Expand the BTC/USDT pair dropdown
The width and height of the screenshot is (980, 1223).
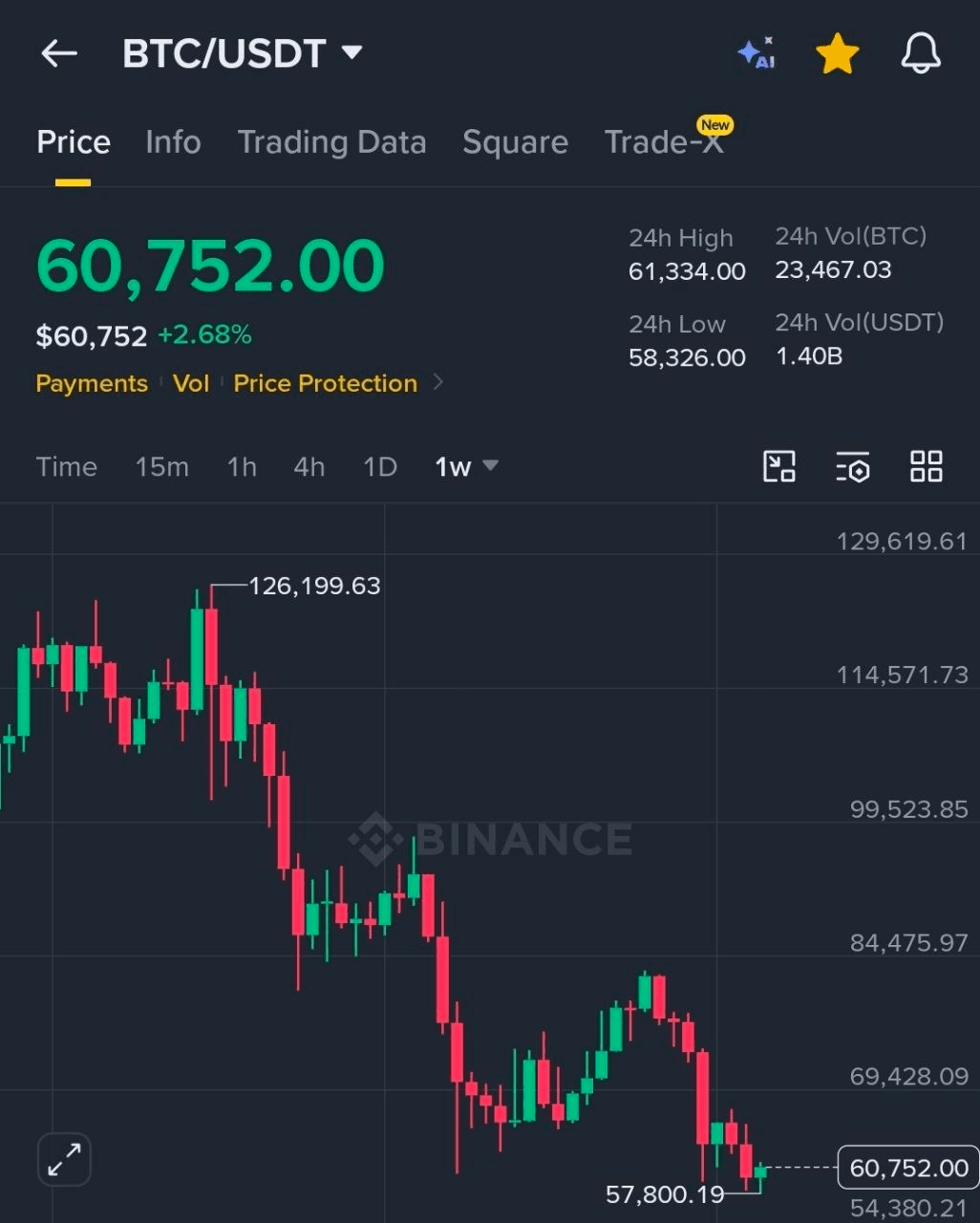(352, 53)
